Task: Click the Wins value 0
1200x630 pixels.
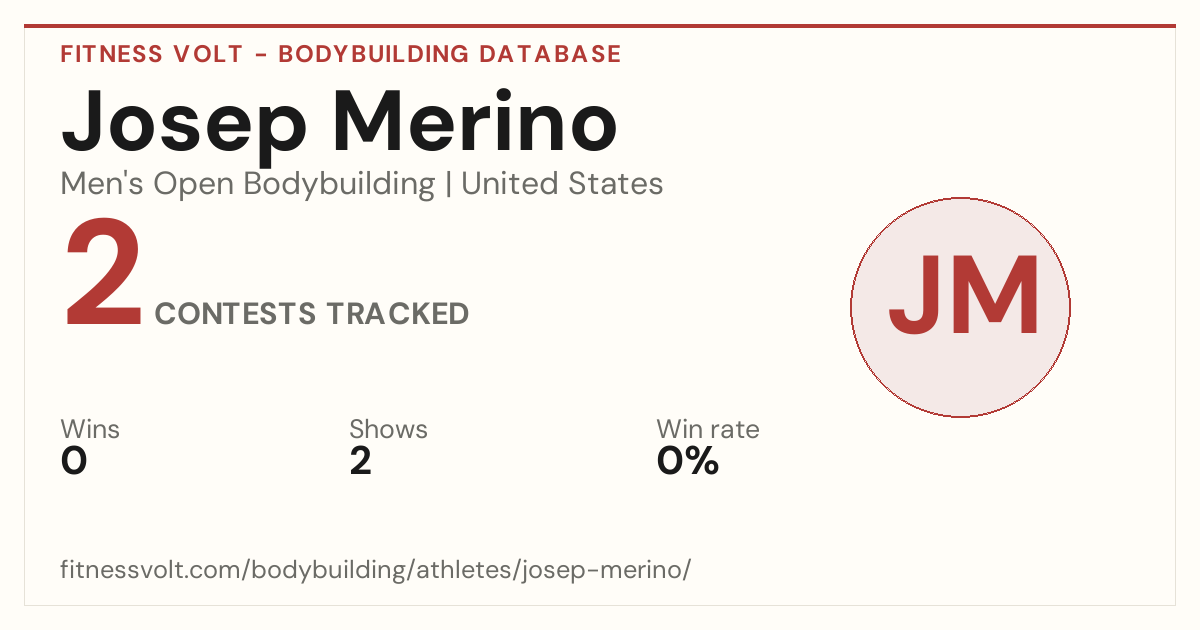Action: point(74,461)
